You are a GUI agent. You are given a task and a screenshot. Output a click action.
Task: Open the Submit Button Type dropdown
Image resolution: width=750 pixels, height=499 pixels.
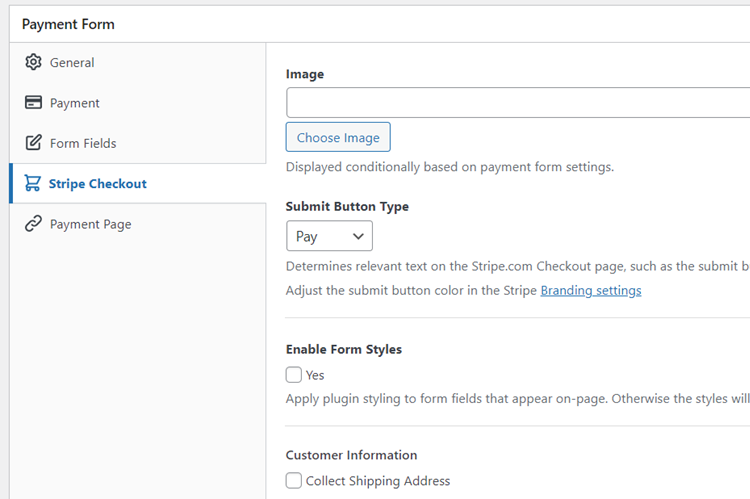[330, 236]
